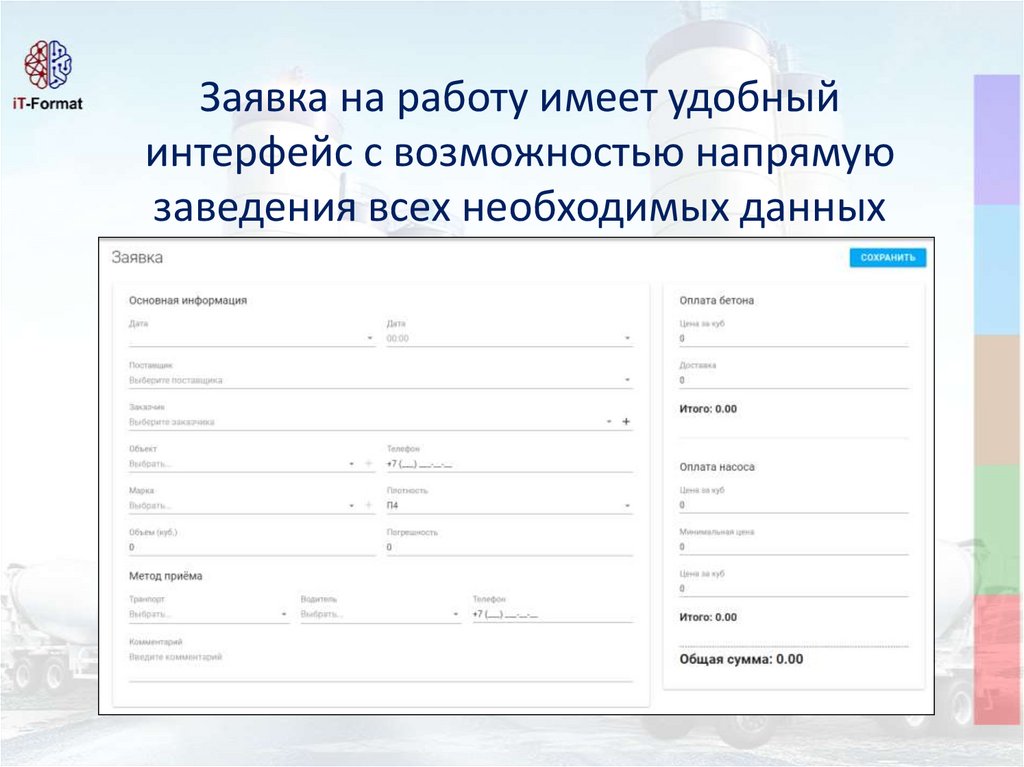This screenshot has width=1024, height=767.
Task: Open the time dropdown showing 00:00
Action: coord(509,339)
